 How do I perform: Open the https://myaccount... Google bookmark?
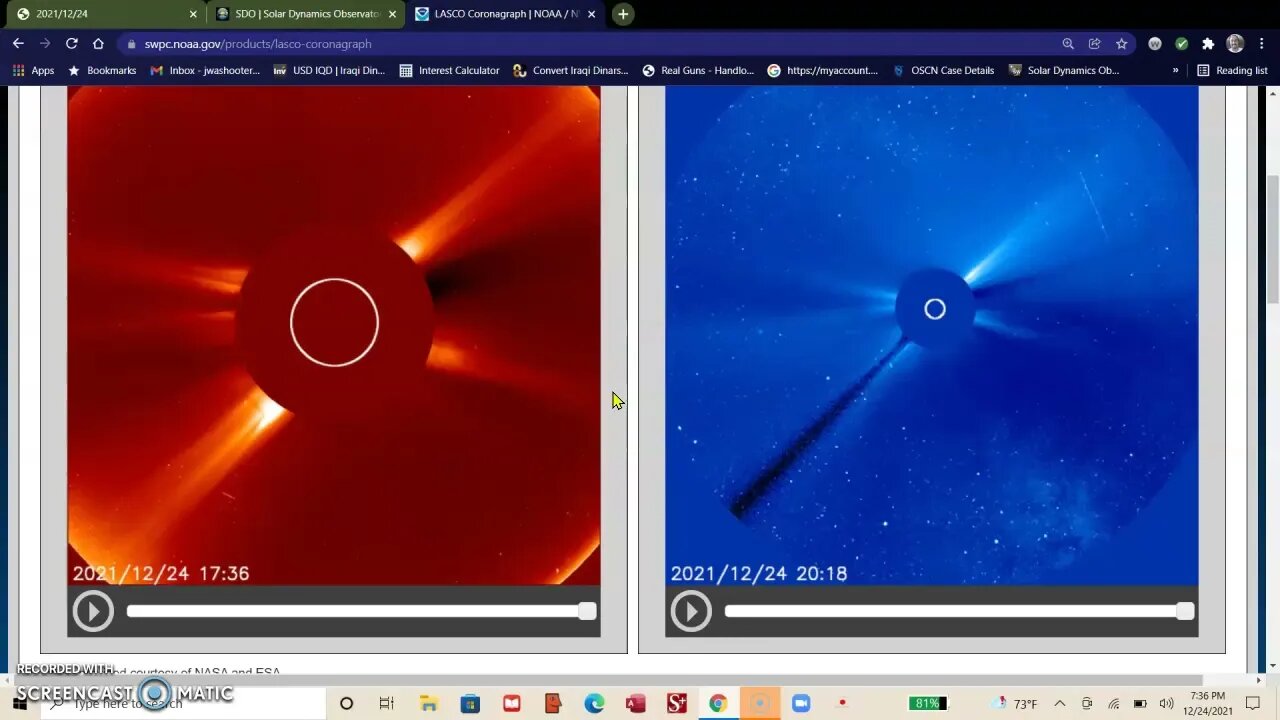click(x=822, y=71)
